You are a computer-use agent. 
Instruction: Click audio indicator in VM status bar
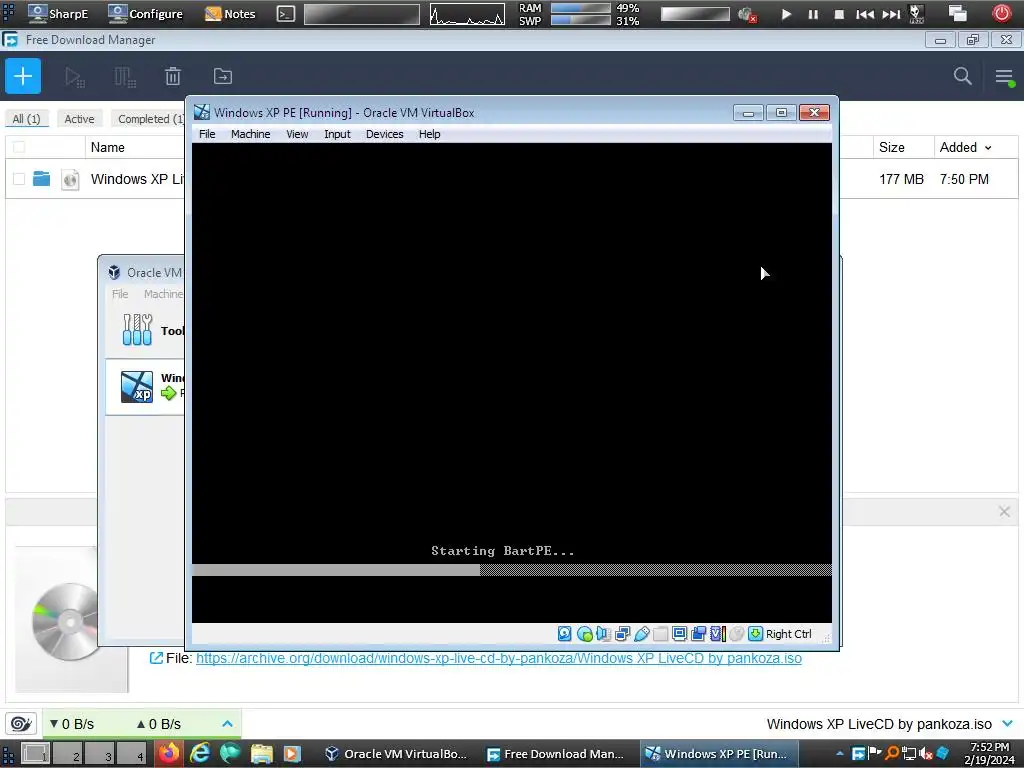603,633
